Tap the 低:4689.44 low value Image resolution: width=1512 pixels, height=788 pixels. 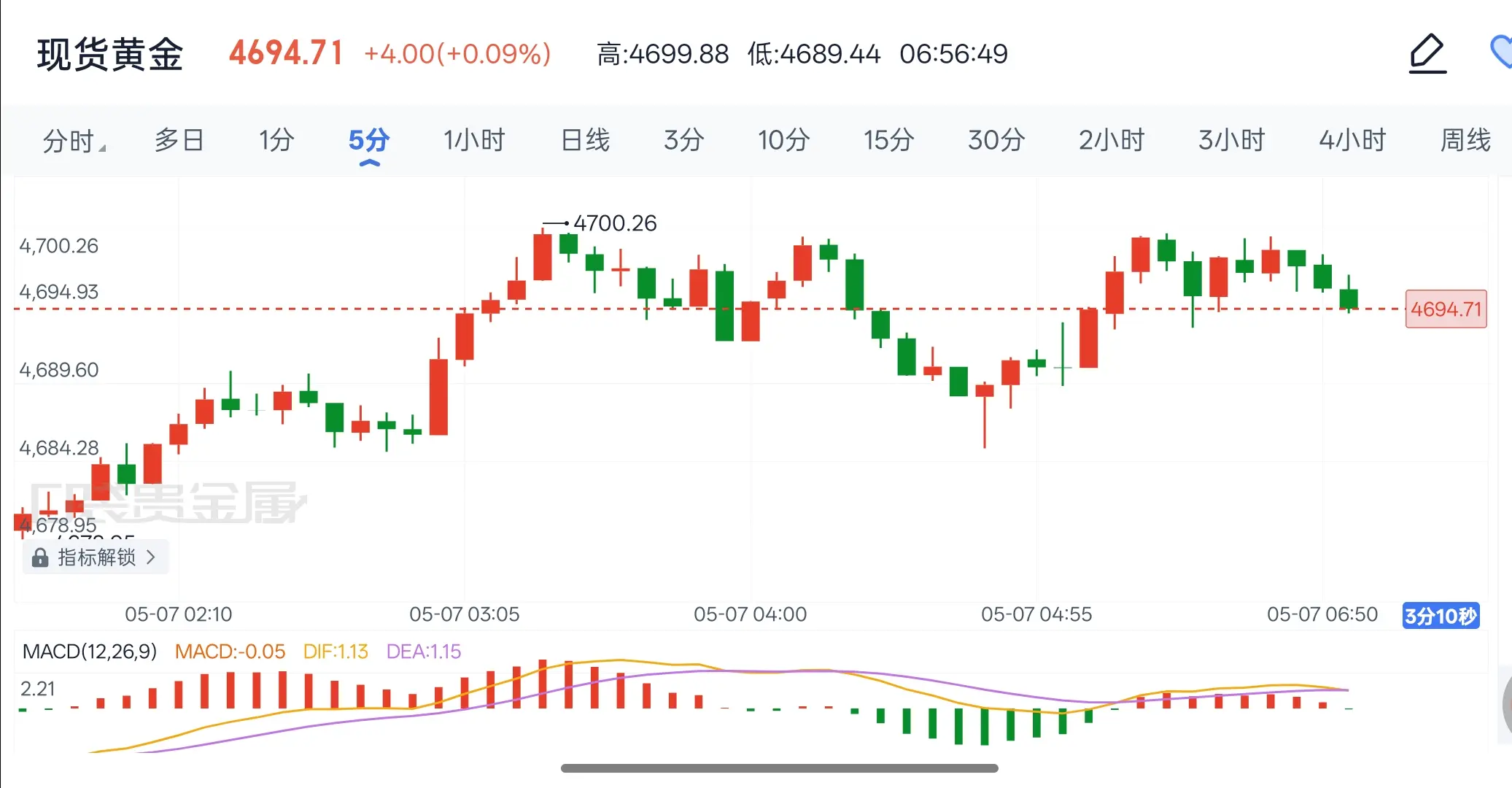click(813, 53)
